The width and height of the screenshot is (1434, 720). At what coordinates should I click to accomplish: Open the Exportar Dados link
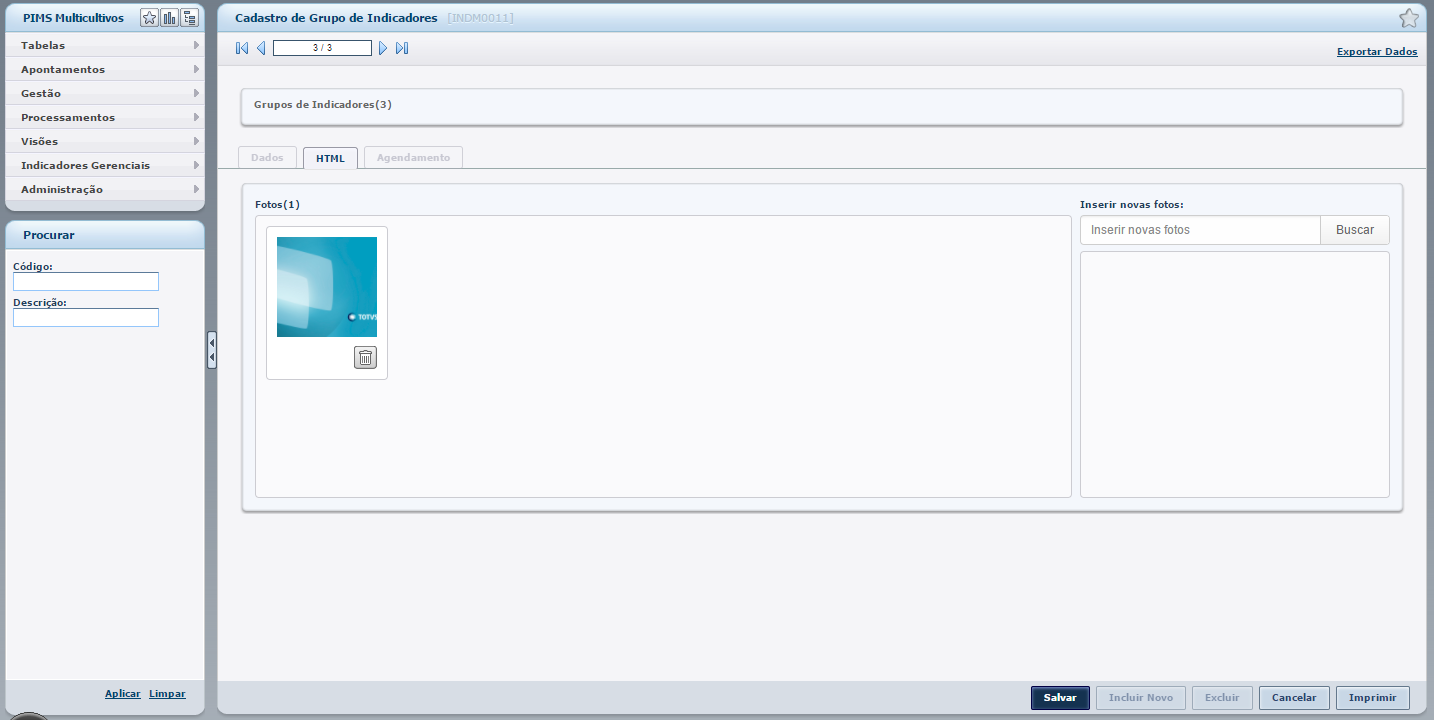(x=1377, y=52)
